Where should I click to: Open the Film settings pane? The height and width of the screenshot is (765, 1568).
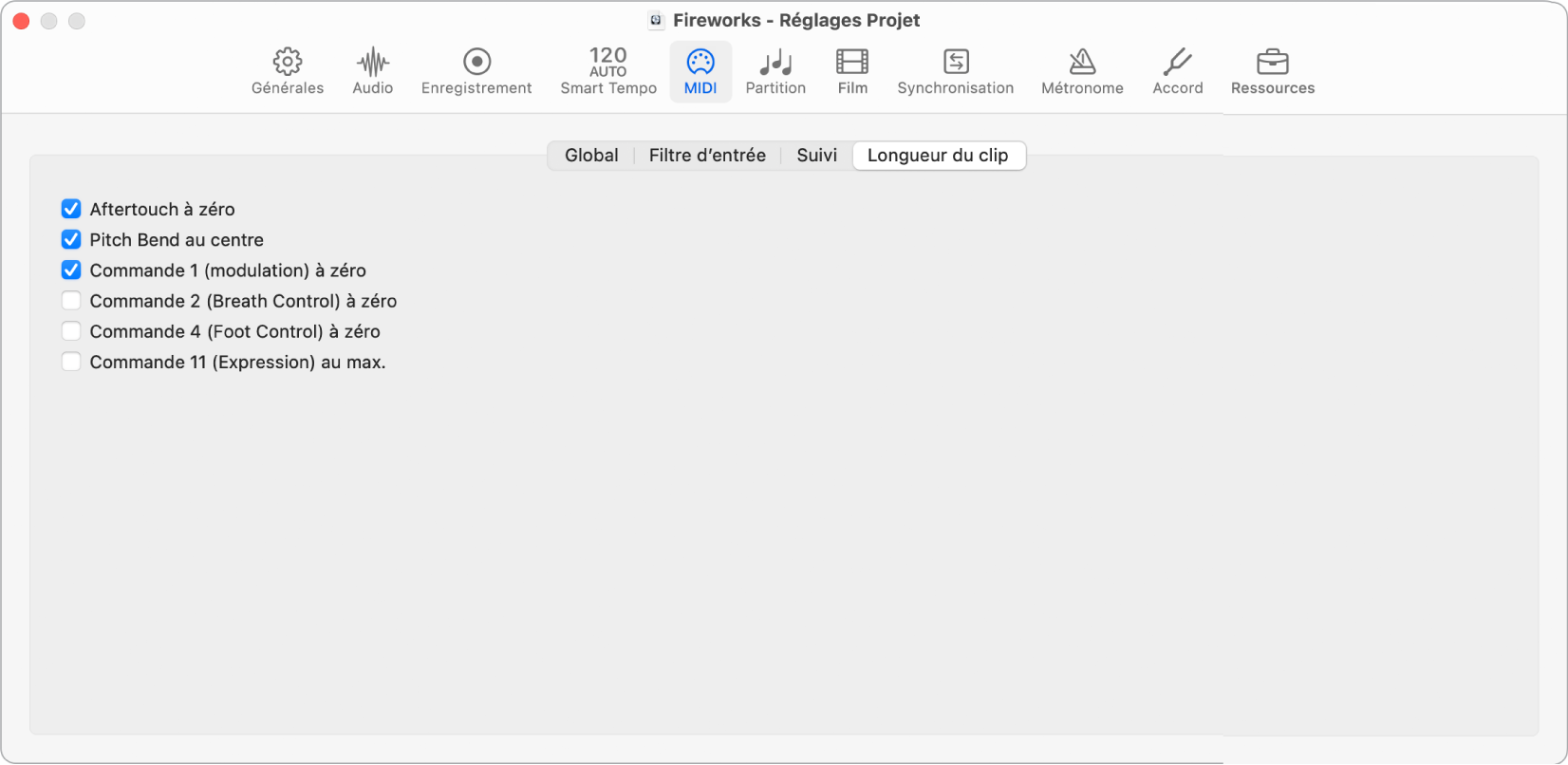point(852,72)
